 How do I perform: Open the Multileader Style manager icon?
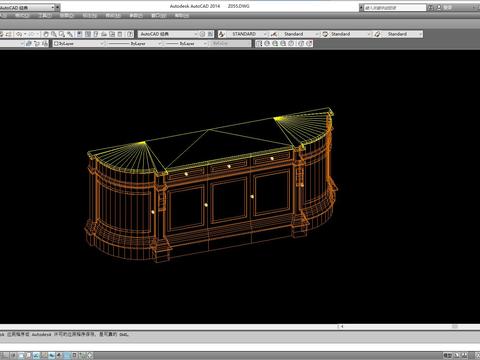click(x=377, y=34)
